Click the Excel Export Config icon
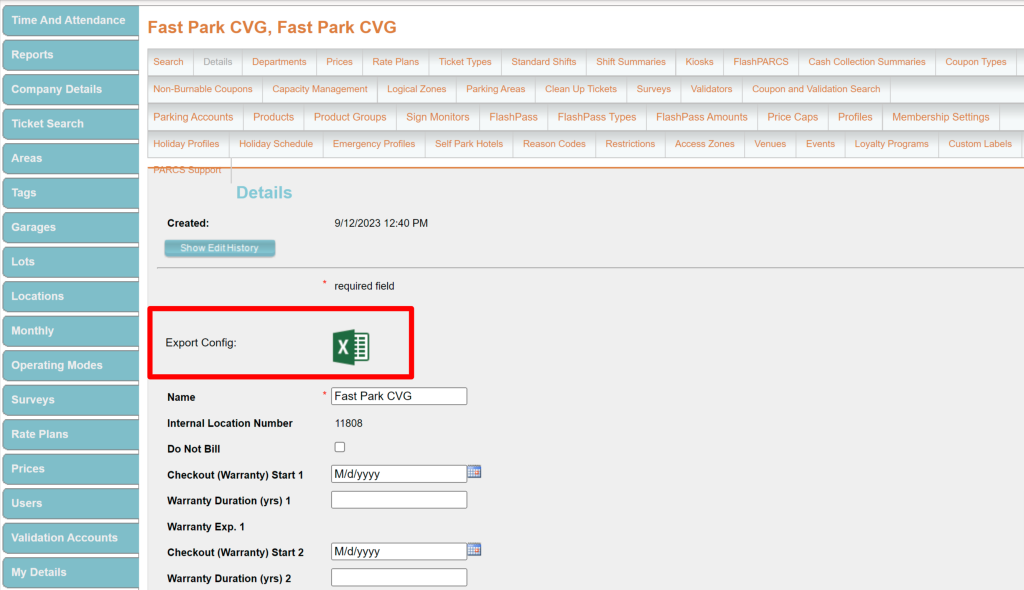 tap(351, 347)
